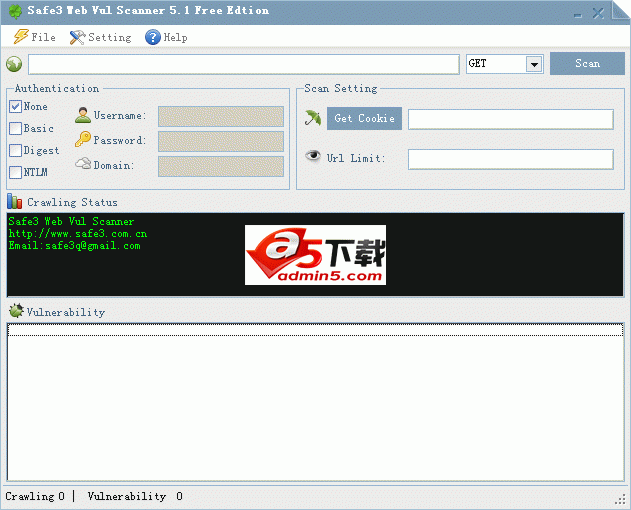The image size is (631, 510).
Task: Click the Username input field
Action: coord(221,116)
